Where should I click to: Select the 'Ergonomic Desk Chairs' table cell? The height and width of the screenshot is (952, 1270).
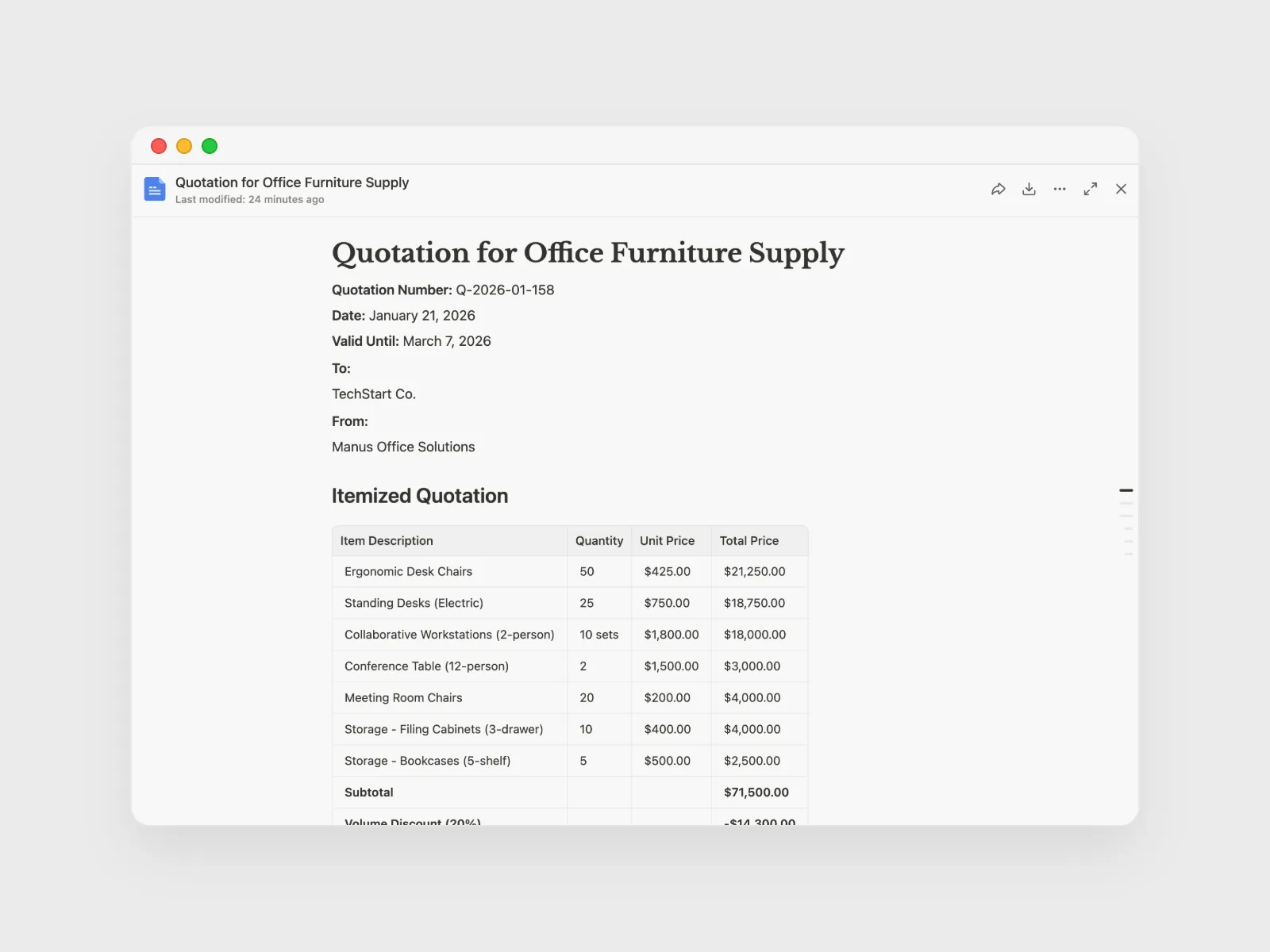(x=408, y=572)
